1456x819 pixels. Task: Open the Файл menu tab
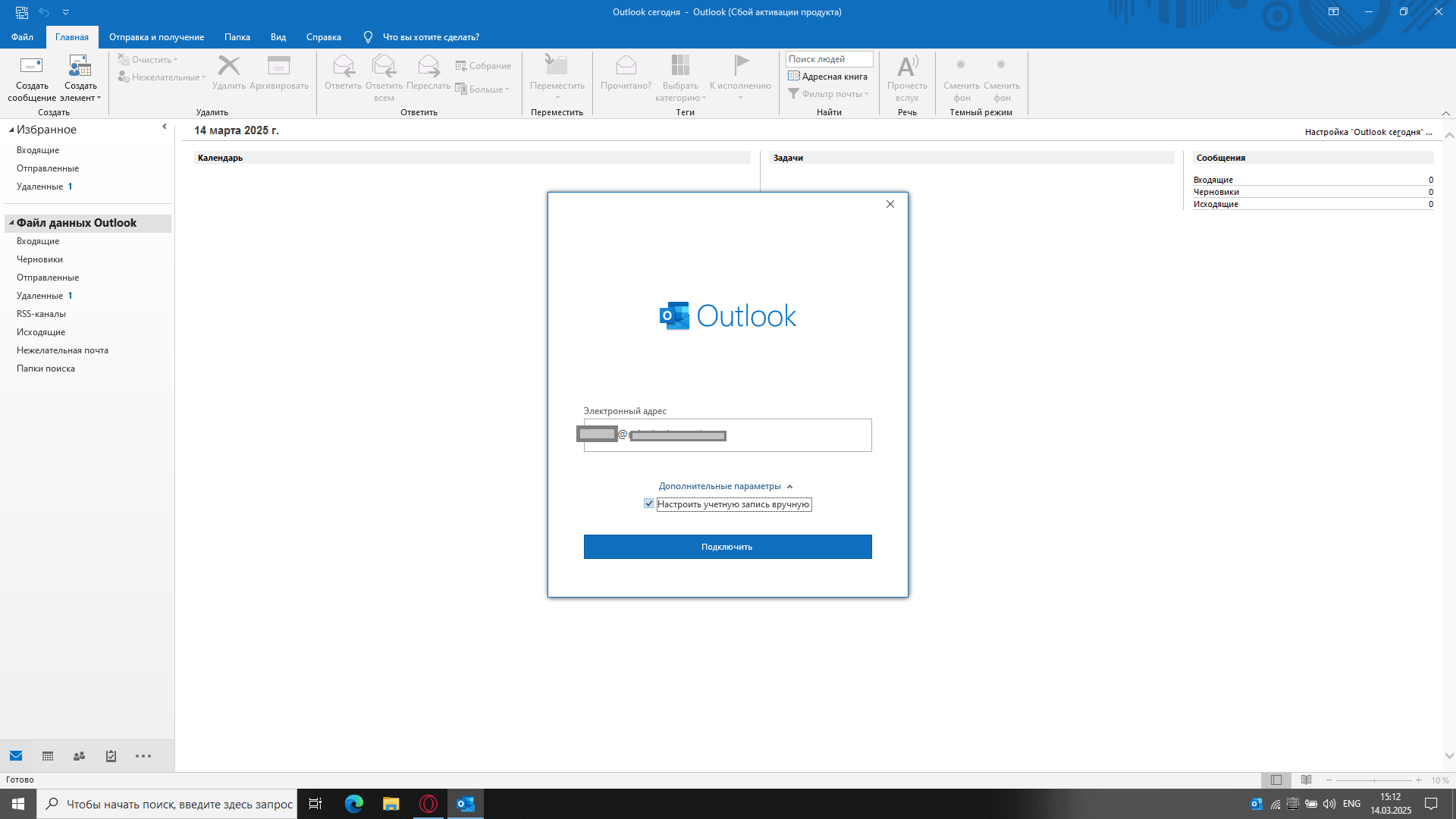pos(22,37)
